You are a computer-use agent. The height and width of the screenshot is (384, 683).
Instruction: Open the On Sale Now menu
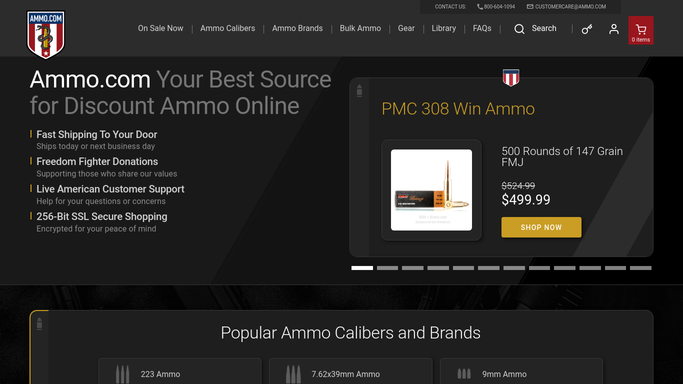(160, 28)
